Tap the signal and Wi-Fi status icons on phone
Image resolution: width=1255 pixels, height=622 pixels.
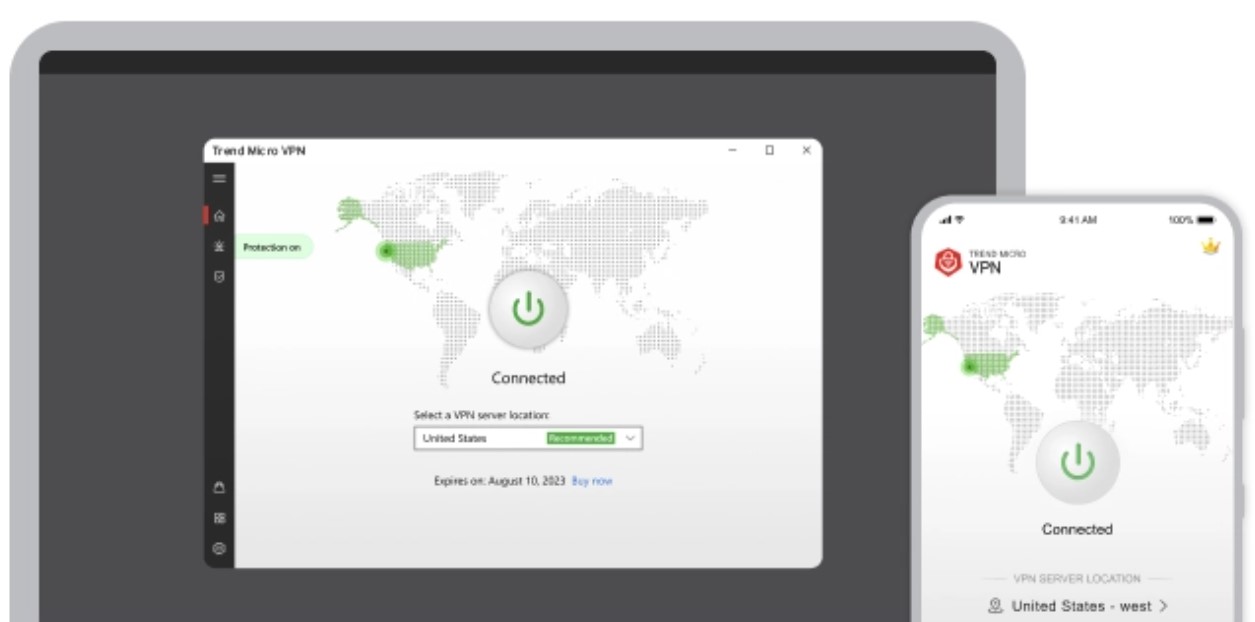tap(951, 219)
